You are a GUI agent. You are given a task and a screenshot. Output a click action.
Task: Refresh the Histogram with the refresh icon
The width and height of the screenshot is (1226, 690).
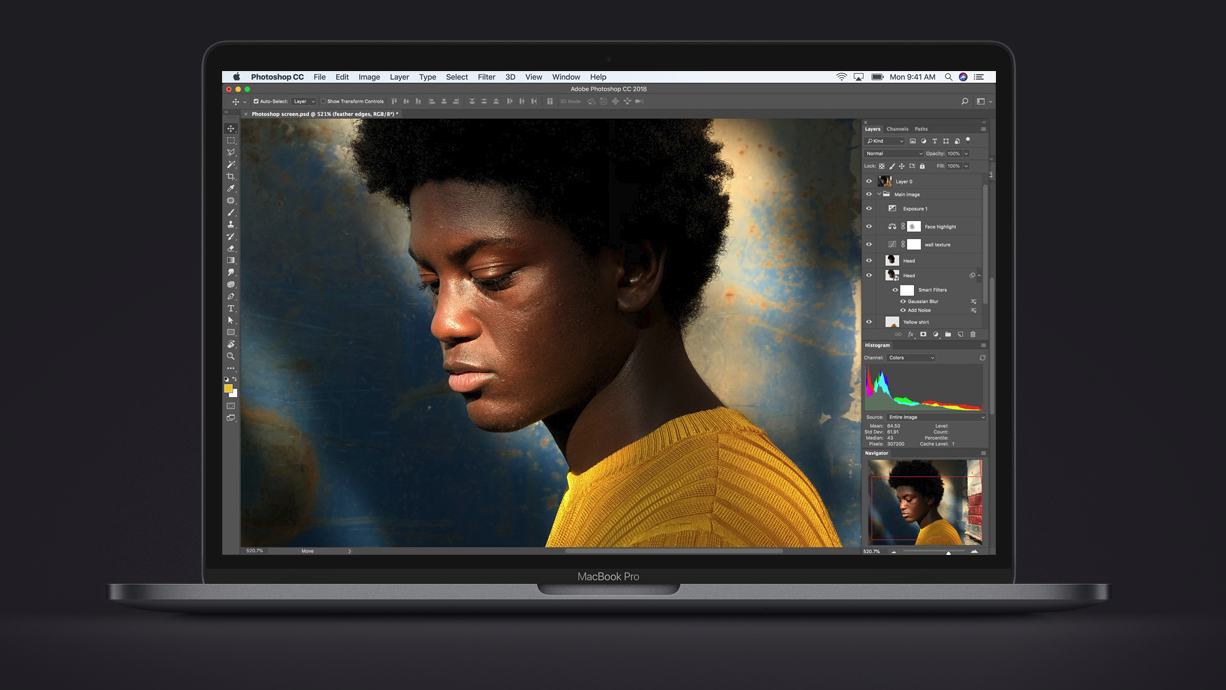[x=982, y=358]
